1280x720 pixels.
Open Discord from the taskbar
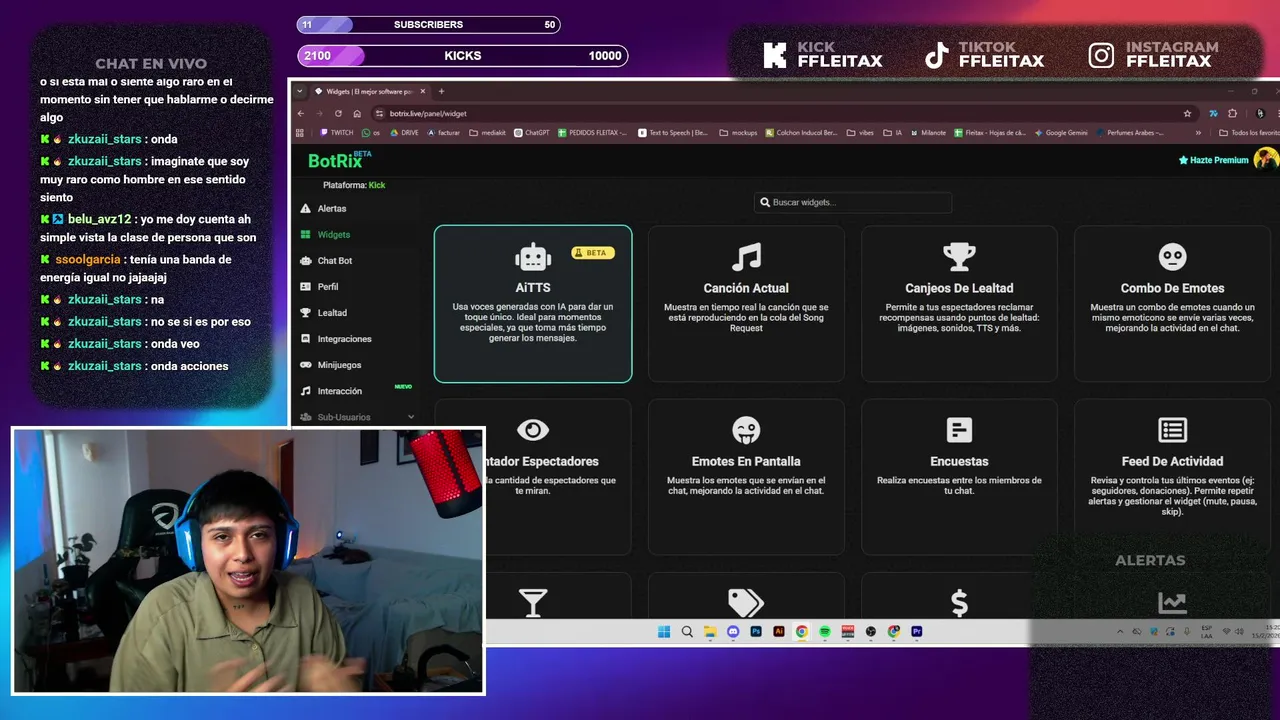click(733, 632)
